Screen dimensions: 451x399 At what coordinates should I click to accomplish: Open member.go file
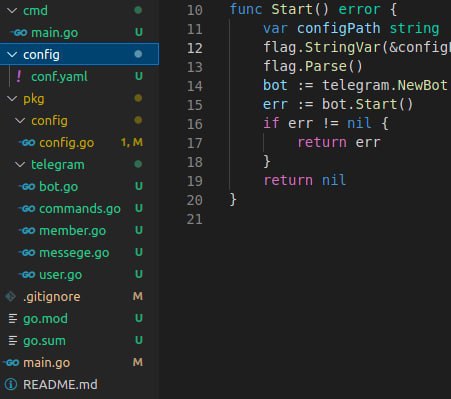point(73,231)
